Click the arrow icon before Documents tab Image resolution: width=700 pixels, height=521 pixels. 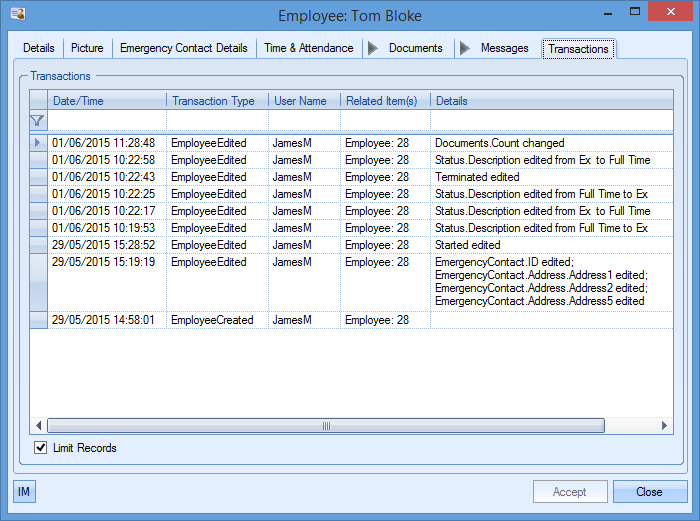click(373, 48)
